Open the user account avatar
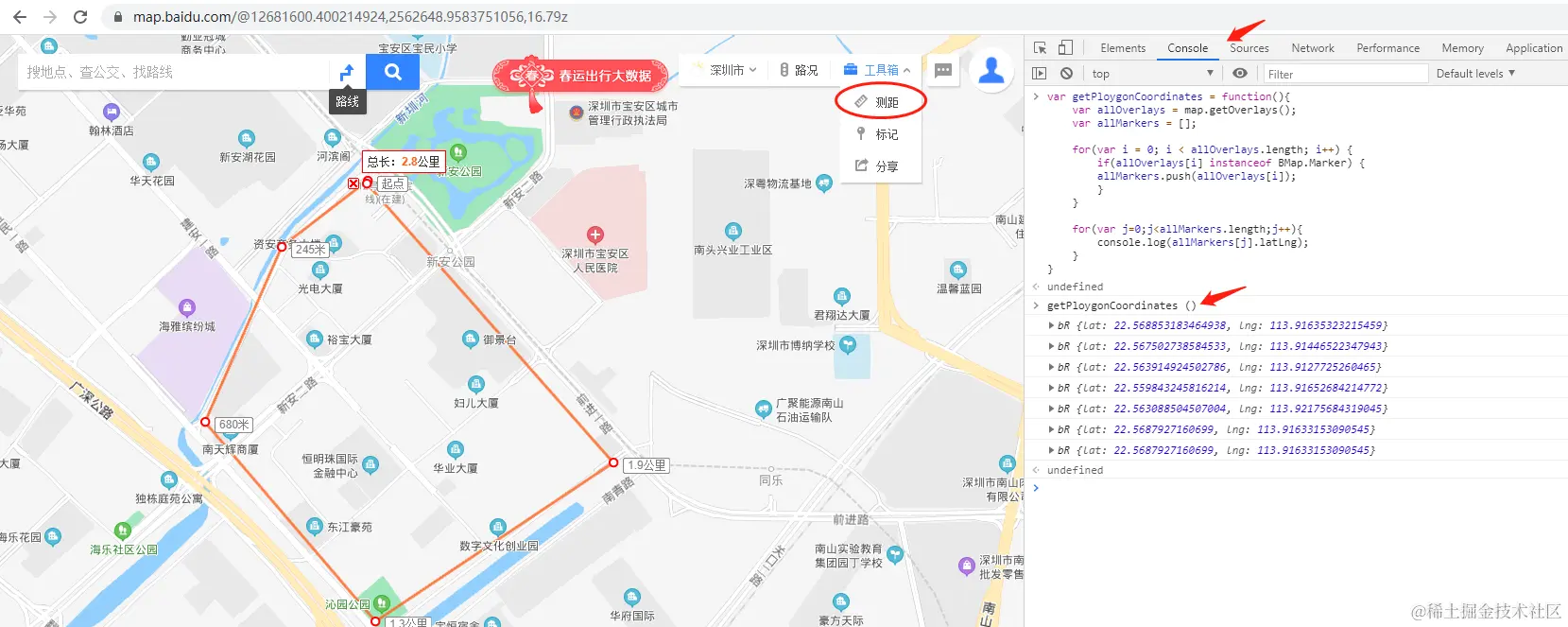The width and height of the screenshot is (1568, 627). click(x=991, y=70)
